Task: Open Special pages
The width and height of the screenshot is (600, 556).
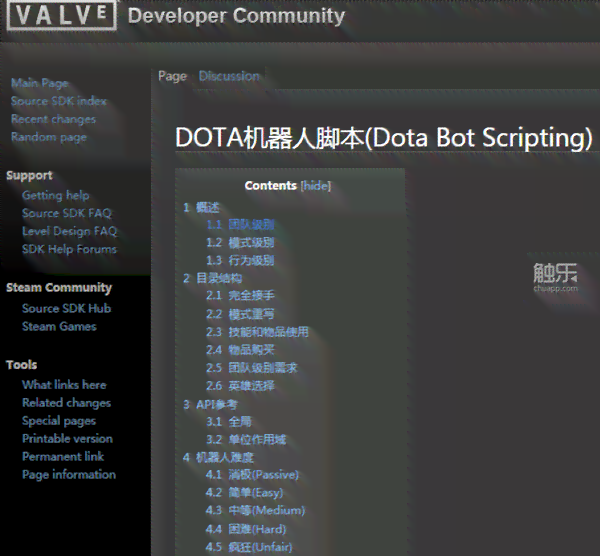Action: [59, 421]
